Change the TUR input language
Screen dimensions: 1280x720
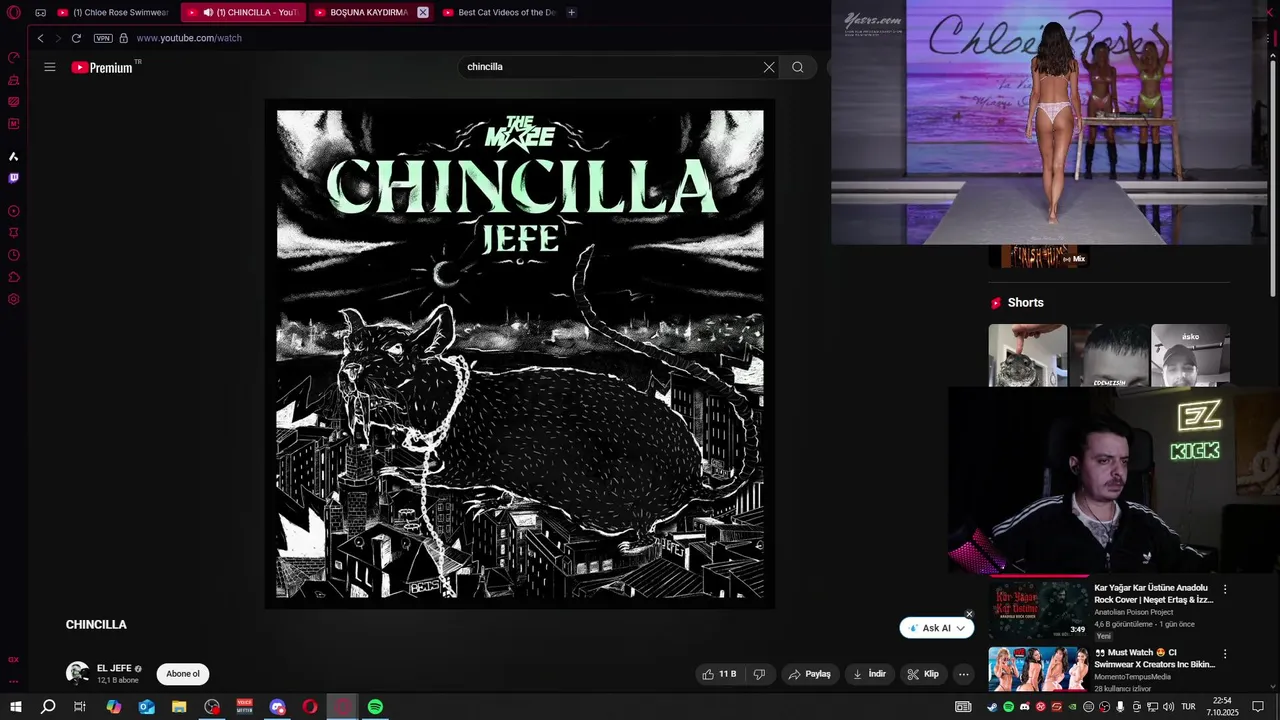tap(1188, 707)
